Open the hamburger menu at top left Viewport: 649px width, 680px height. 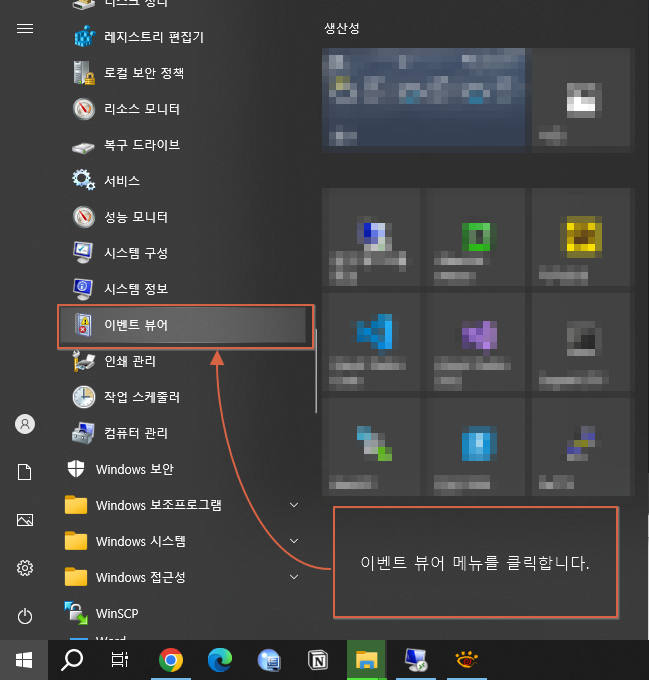[x=25, y=29]
